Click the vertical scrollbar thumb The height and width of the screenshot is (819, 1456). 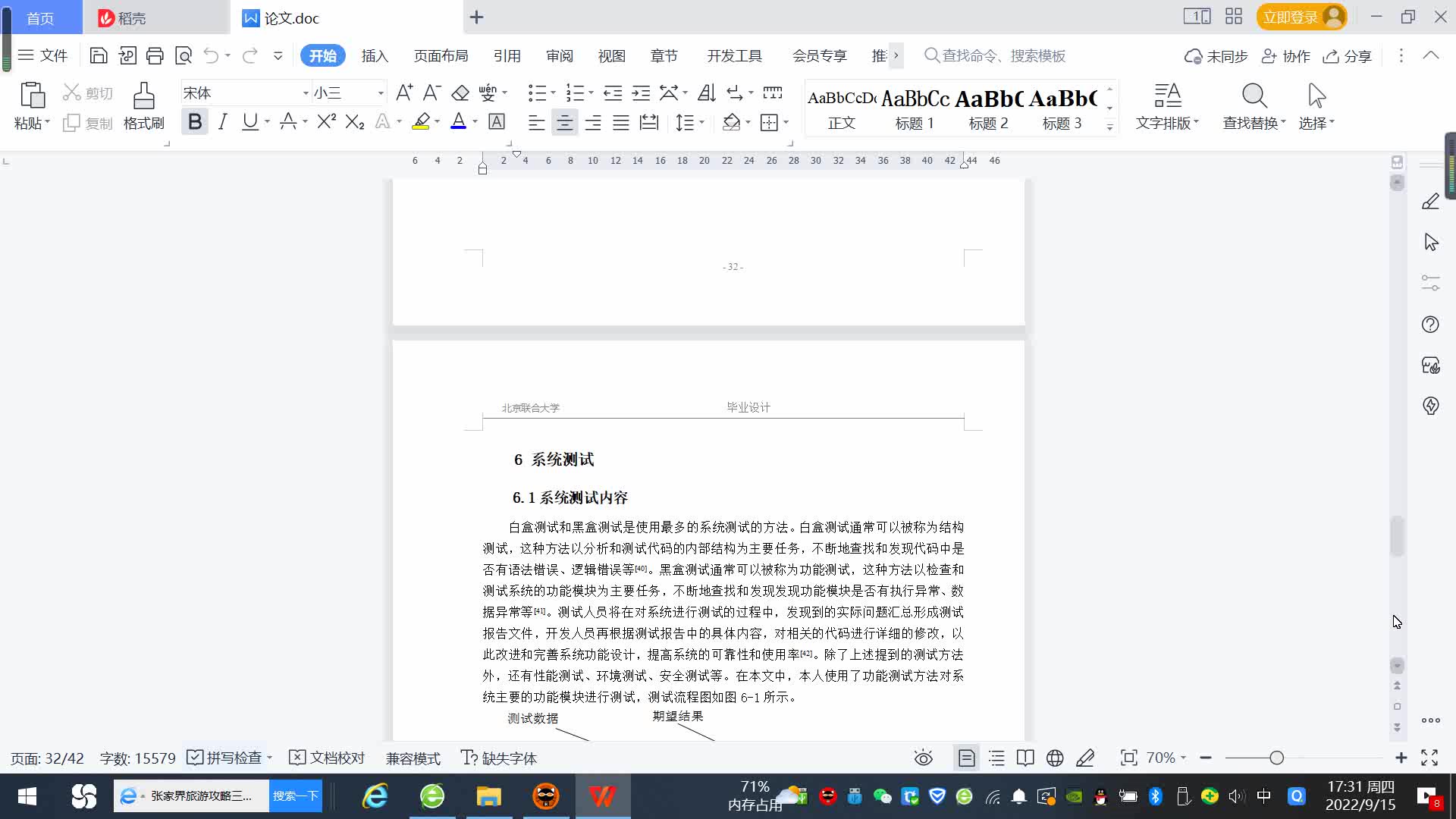pos(1397,537)
